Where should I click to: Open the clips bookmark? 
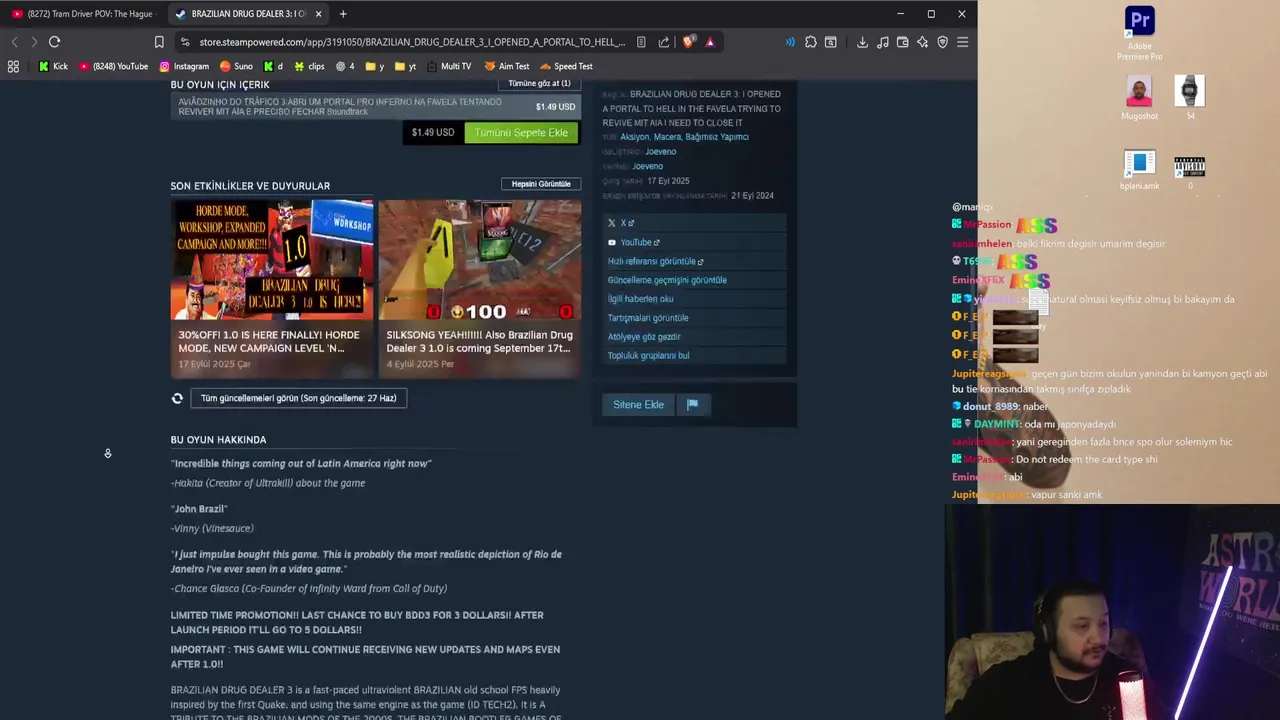pos(309,66)
